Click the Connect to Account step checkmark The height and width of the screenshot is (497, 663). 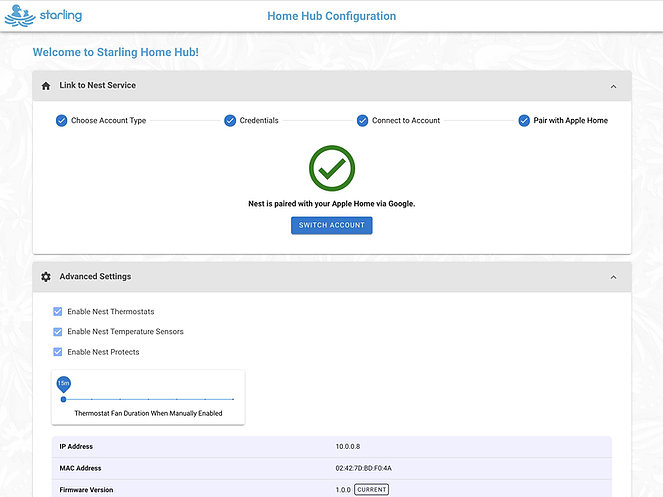click(x=362, y=121)
